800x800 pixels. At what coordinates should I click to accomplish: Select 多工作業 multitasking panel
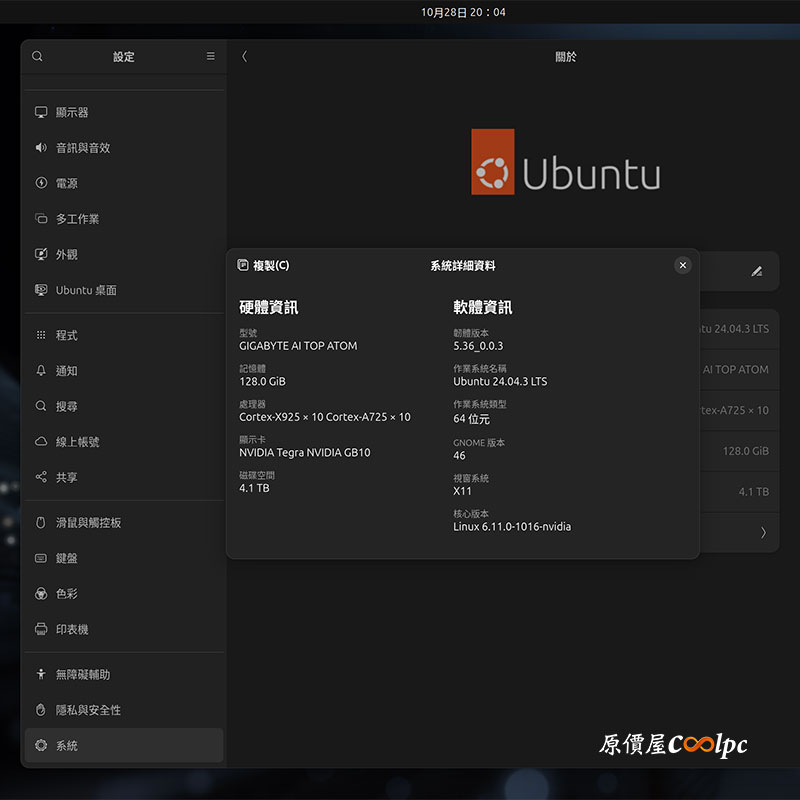pyautogui.click(x=77, y=219)
